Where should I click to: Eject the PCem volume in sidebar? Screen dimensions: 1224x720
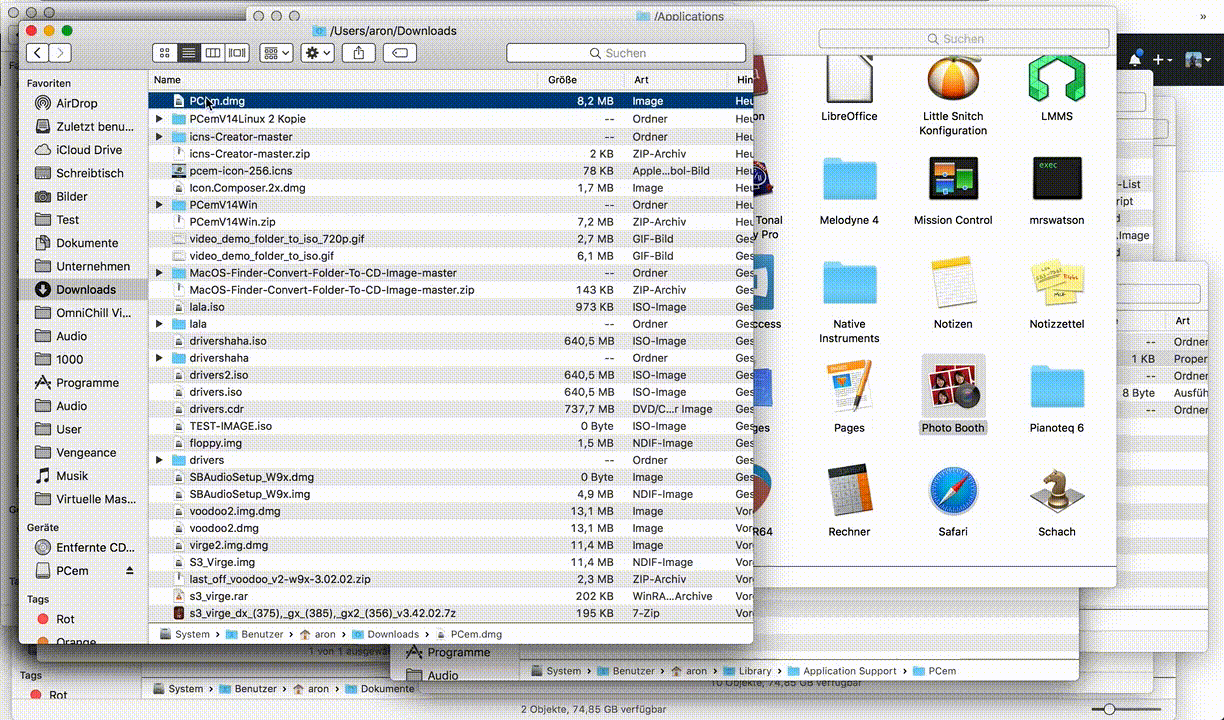129,570
